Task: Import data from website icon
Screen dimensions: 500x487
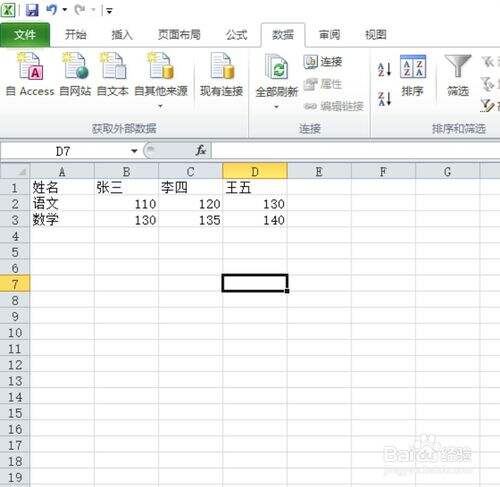Action: pos(75,66)
